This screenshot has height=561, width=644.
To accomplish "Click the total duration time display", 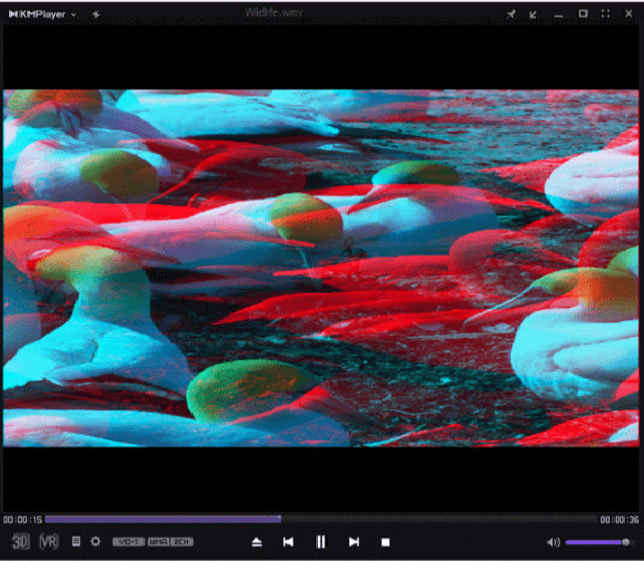I will tap(619, 520).
